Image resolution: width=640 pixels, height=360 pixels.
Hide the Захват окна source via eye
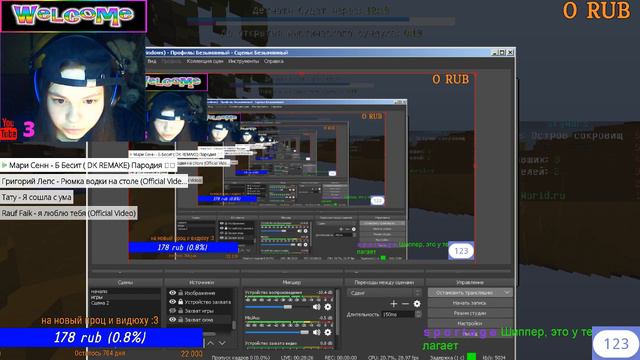pyautogui.click(x=173, y=320)
